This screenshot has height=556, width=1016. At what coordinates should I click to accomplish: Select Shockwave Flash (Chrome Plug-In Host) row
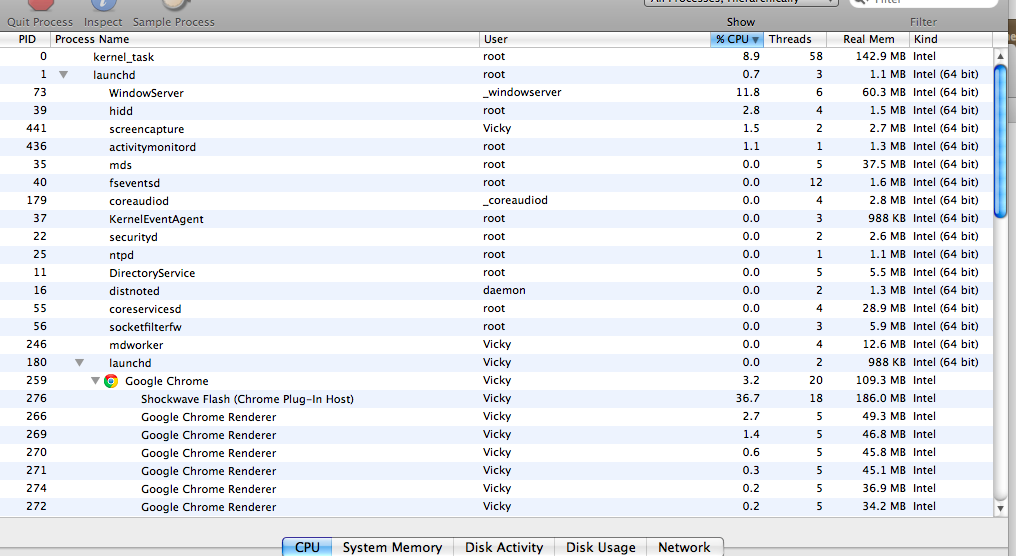tap(496, 399)
